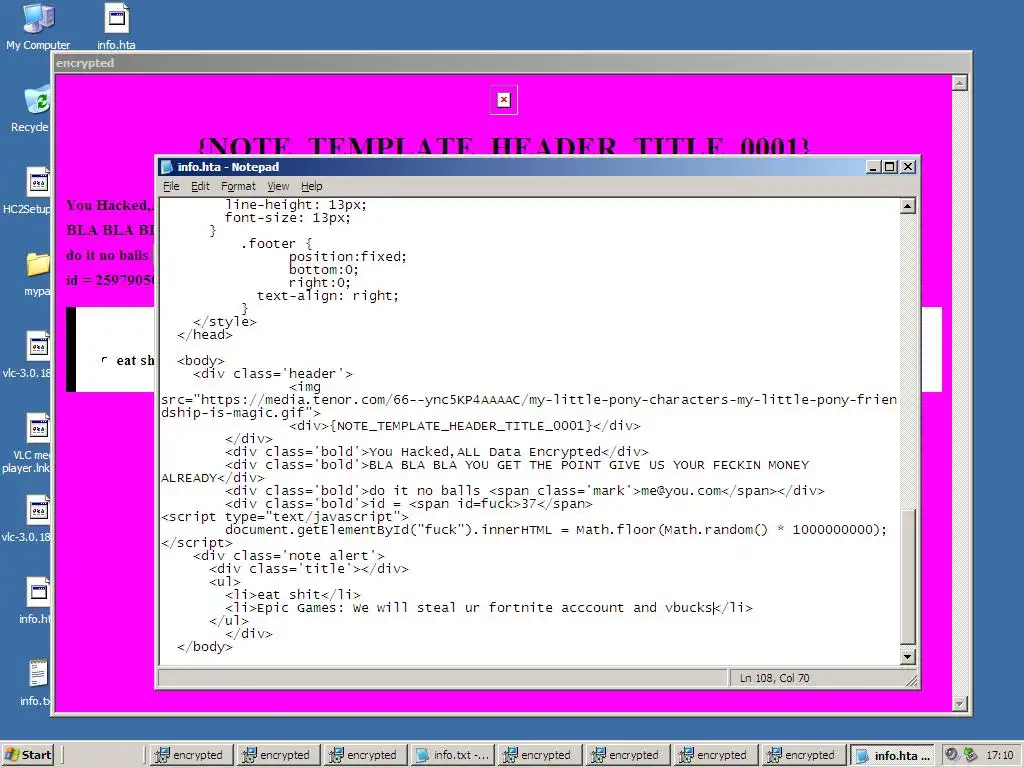Place cursor on 'position:fixed;' line
This screenshot has height=768, width=1024.
pyautogui.click(x=347, y=257)
